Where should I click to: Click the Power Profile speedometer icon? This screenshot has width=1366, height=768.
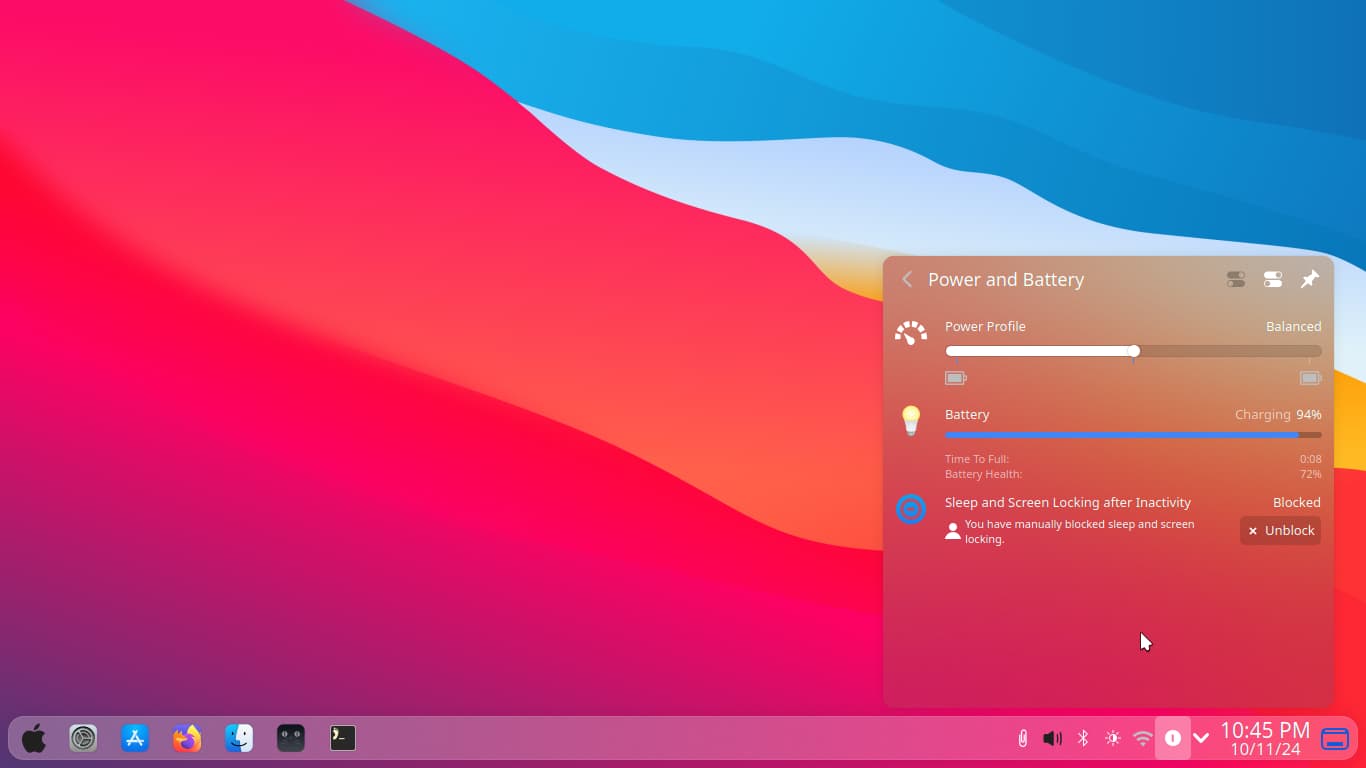coord(911,334)
